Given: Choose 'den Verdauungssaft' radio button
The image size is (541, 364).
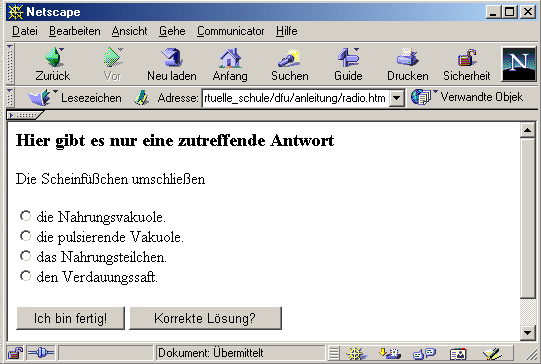Looking at the screenshot, I should point(25,276).
